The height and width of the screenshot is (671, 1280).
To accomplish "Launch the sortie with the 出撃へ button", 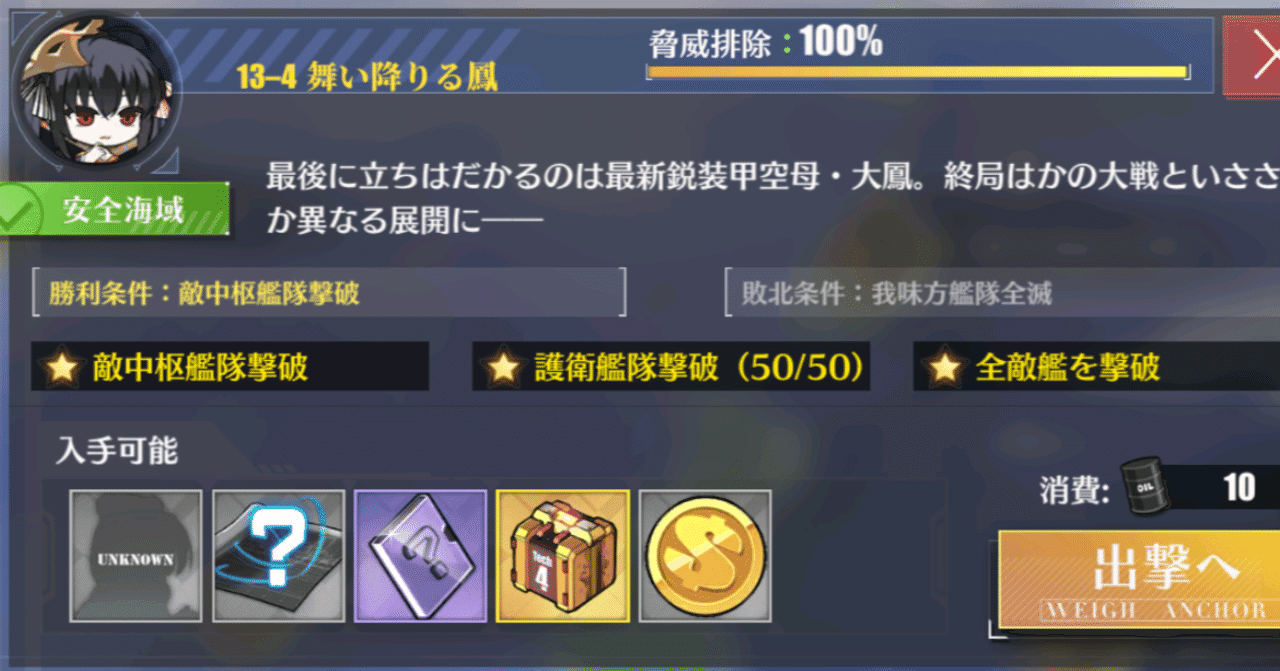I will [1140, 580].
